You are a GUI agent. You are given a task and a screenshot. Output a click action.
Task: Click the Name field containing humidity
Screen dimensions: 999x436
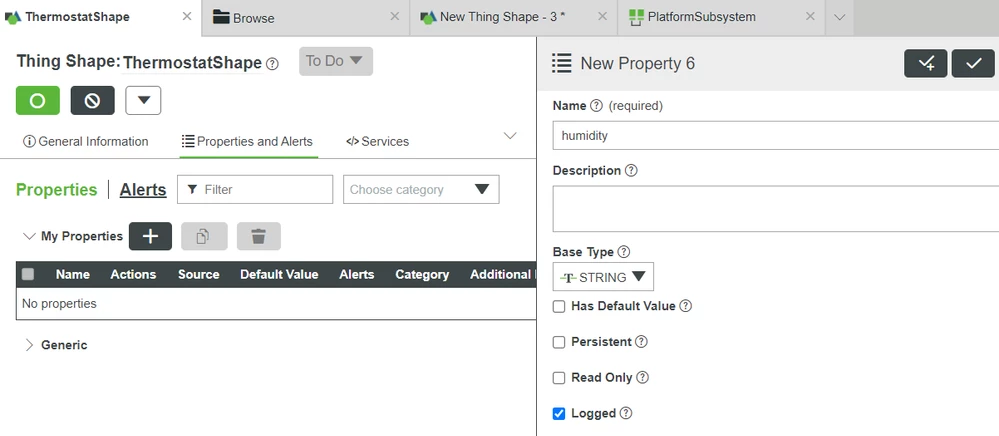click(x=775, y=135)
